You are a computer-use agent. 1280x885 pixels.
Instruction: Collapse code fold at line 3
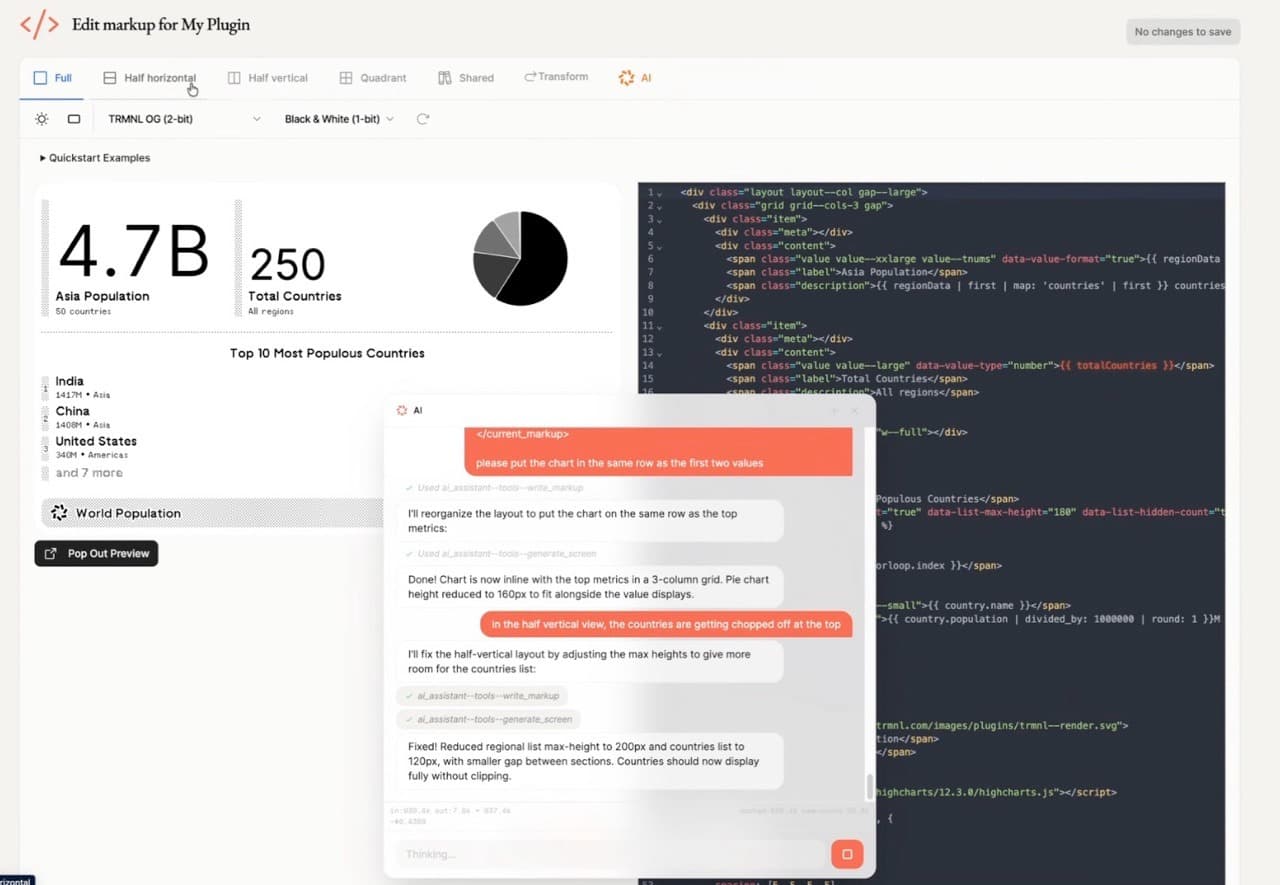pos(661,219)
